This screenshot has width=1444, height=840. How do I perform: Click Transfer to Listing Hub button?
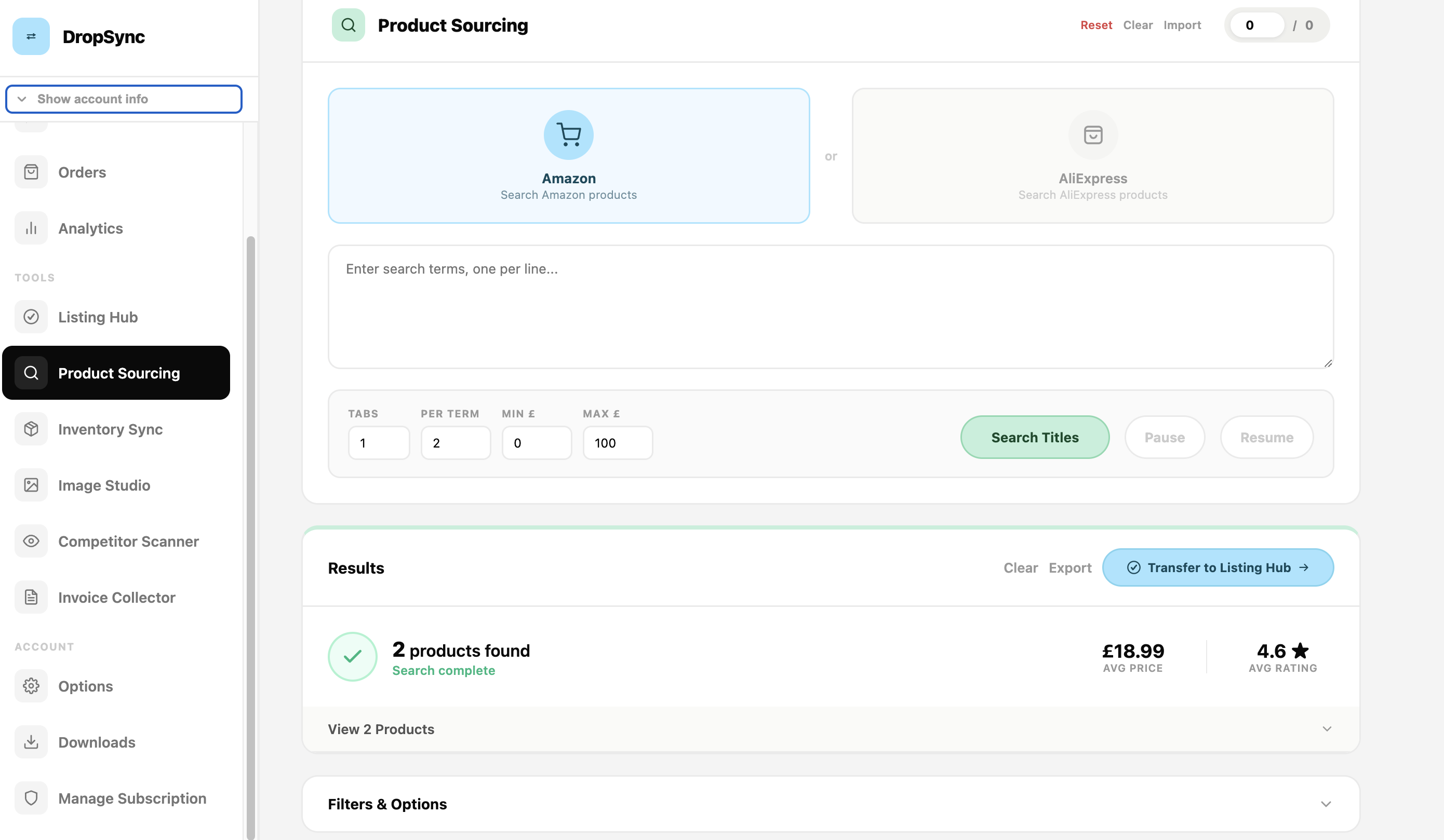[1218, 567]
